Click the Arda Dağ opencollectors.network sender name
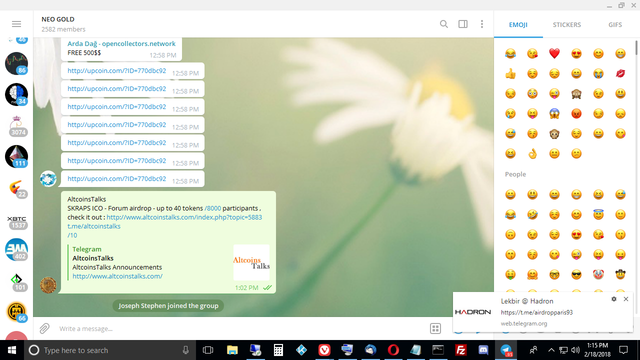This screenshot has width=640, height=360. (121, 44)
